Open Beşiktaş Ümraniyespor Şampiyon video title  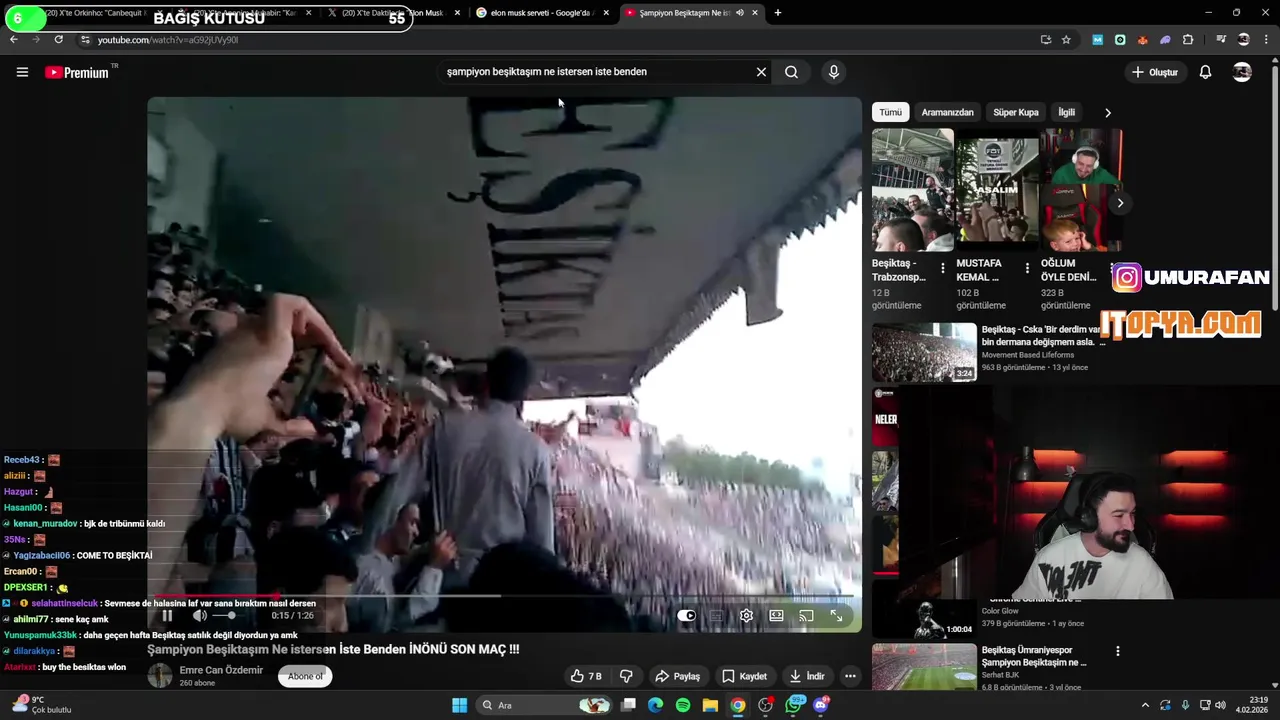coord(1034,656)
